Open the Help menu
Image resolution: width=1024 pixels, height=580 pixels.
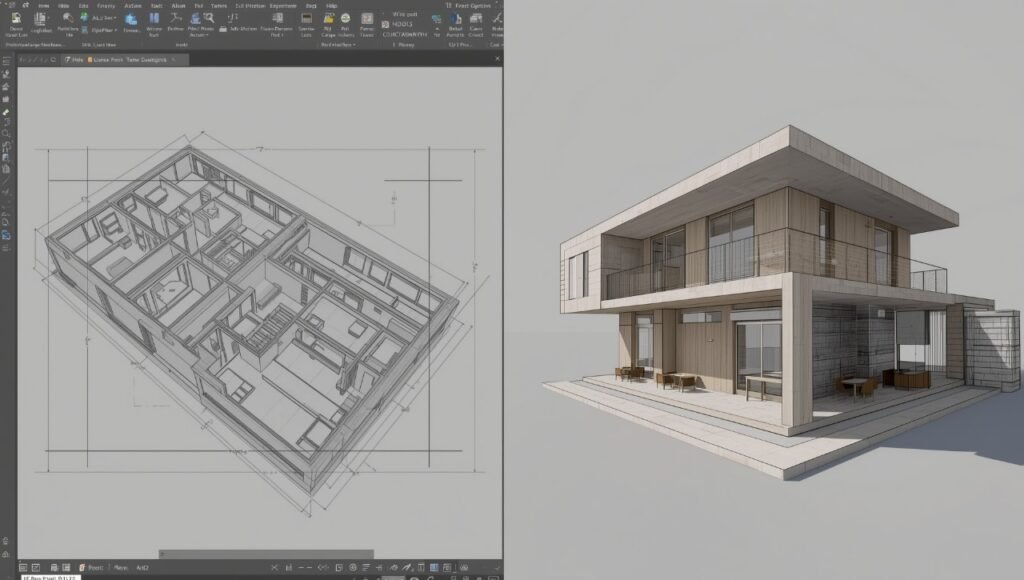pyautogui.click(x=332, y=7)
